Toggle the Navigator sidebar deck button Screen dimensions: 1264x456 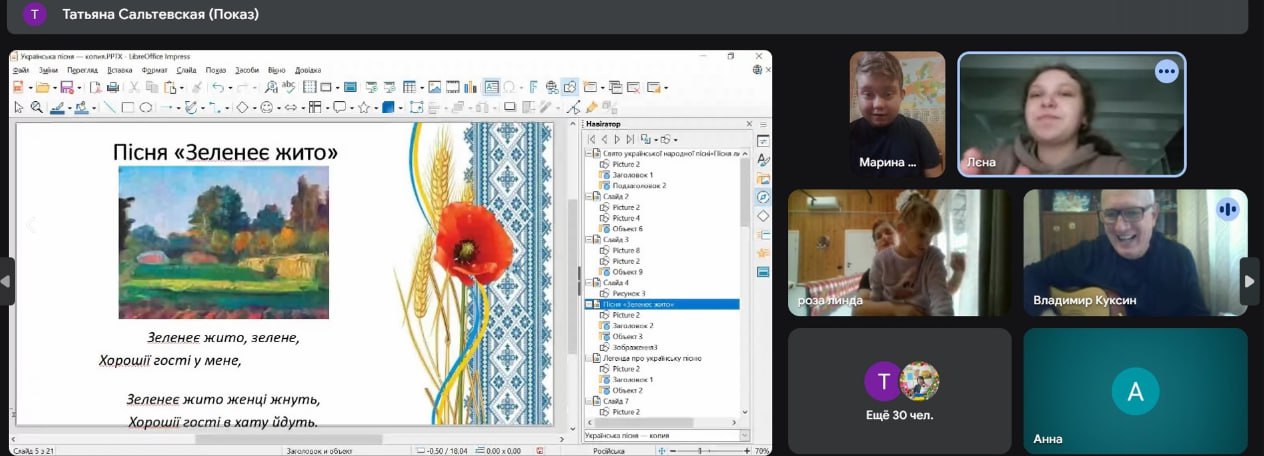point(763,197)
